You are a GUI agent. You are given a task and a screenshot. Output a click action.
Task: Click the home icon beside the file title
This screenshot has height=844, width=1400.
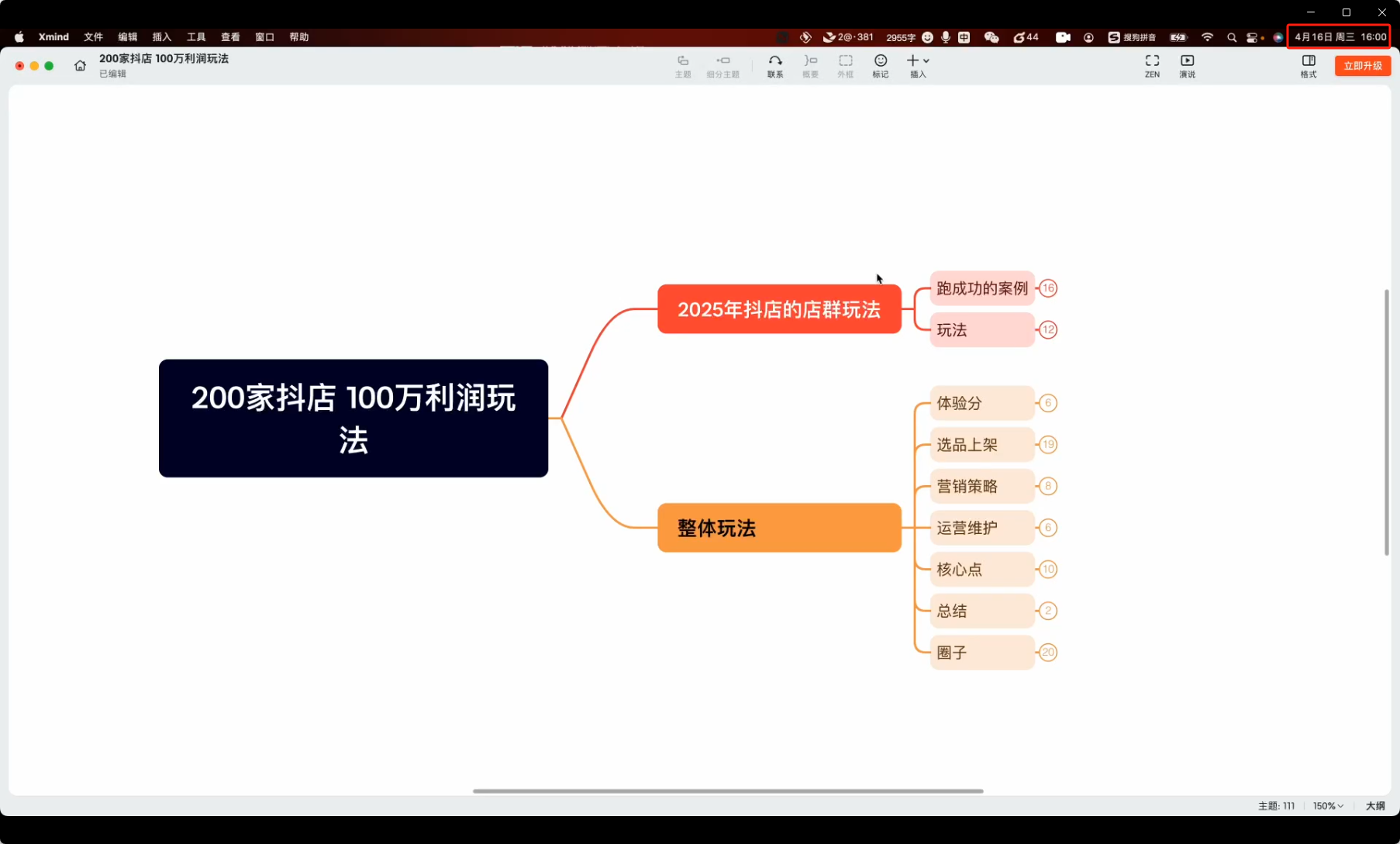80,66
